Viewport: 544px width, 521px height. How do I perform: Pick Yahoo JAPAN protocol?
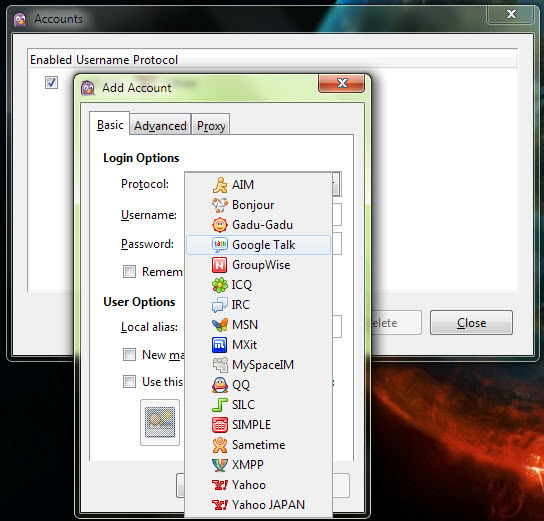[x=258, y=505]
